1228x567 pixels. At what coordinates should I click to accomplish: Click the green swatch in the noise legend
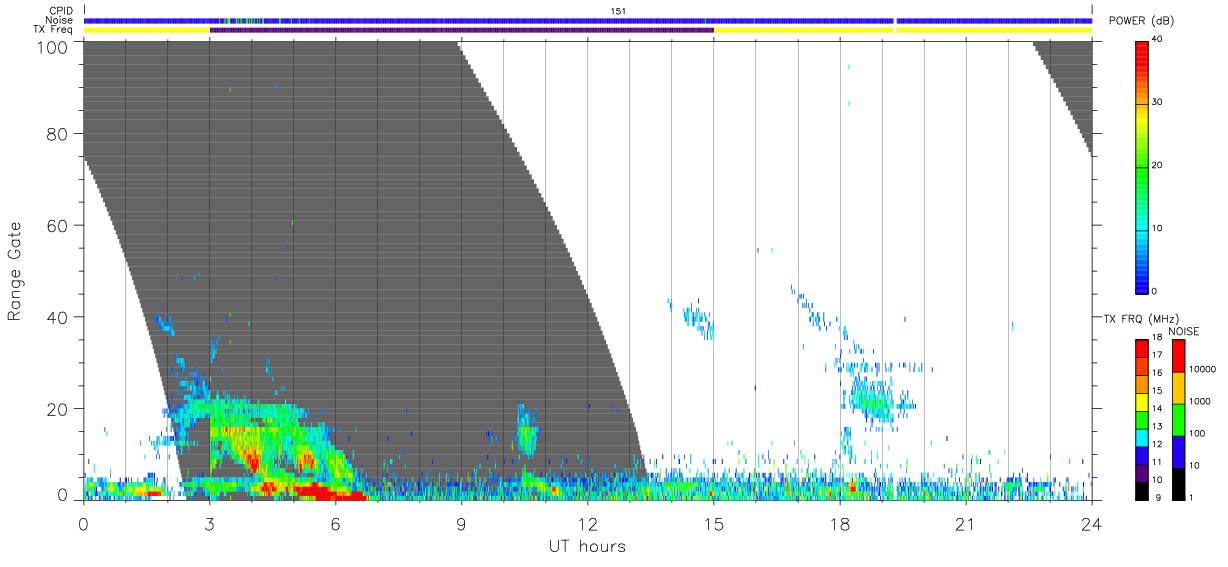coord(1179,420)
